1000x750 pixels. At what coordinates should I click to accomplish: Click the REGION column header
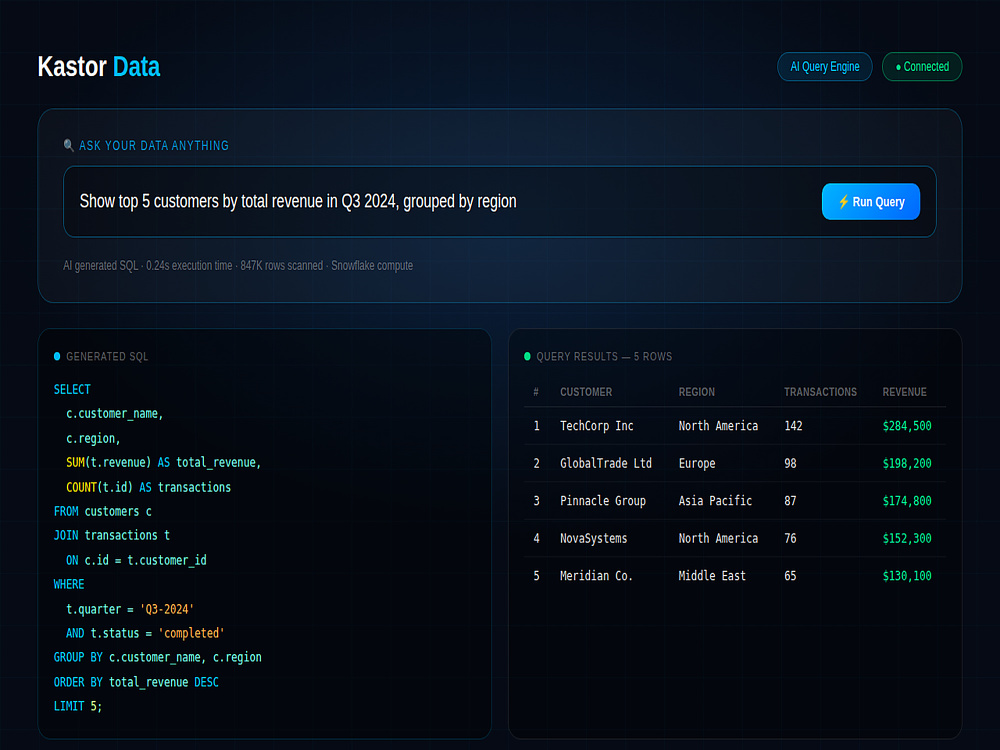696,392
